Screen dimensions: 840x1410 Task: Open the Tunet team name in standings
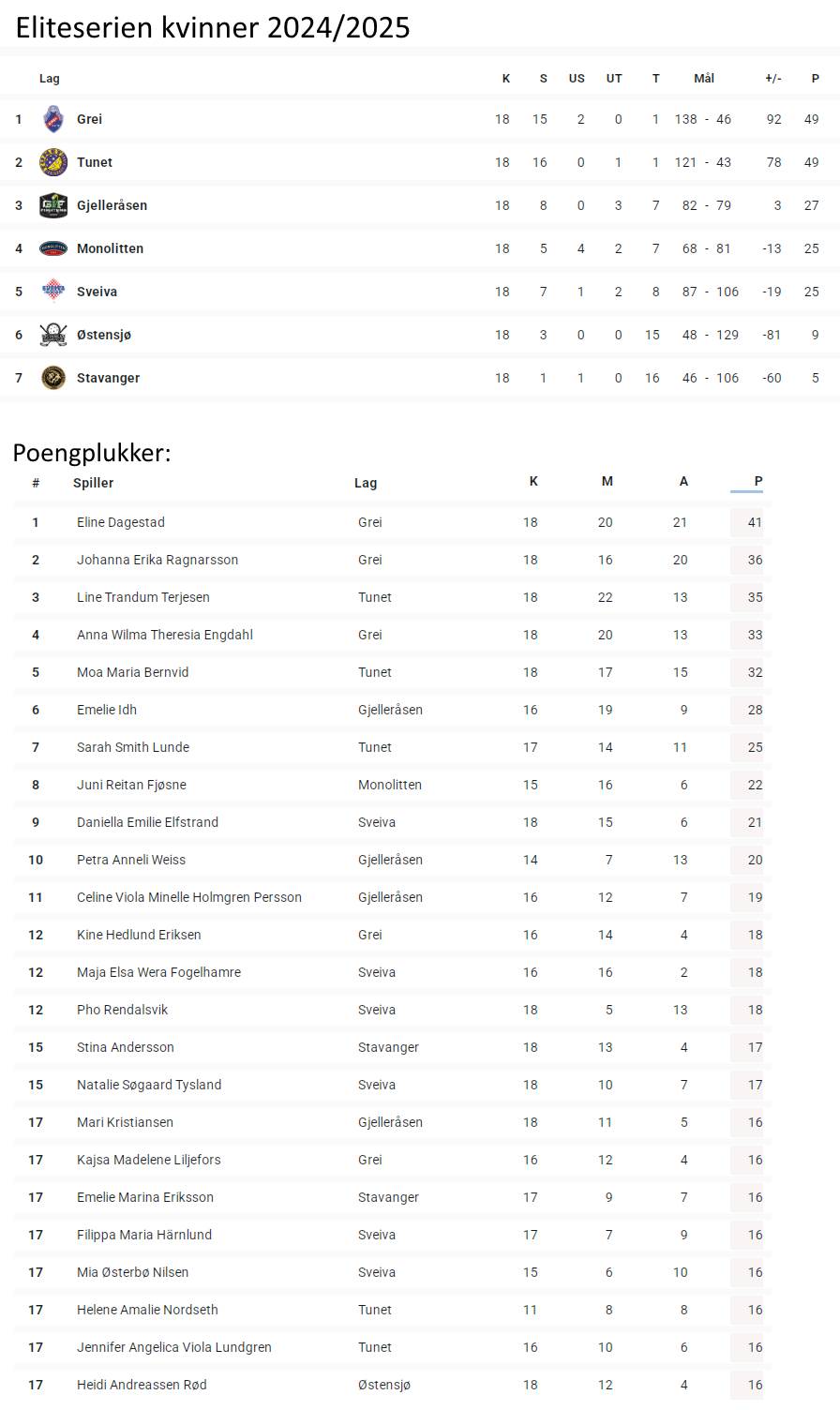pos(95,162)
